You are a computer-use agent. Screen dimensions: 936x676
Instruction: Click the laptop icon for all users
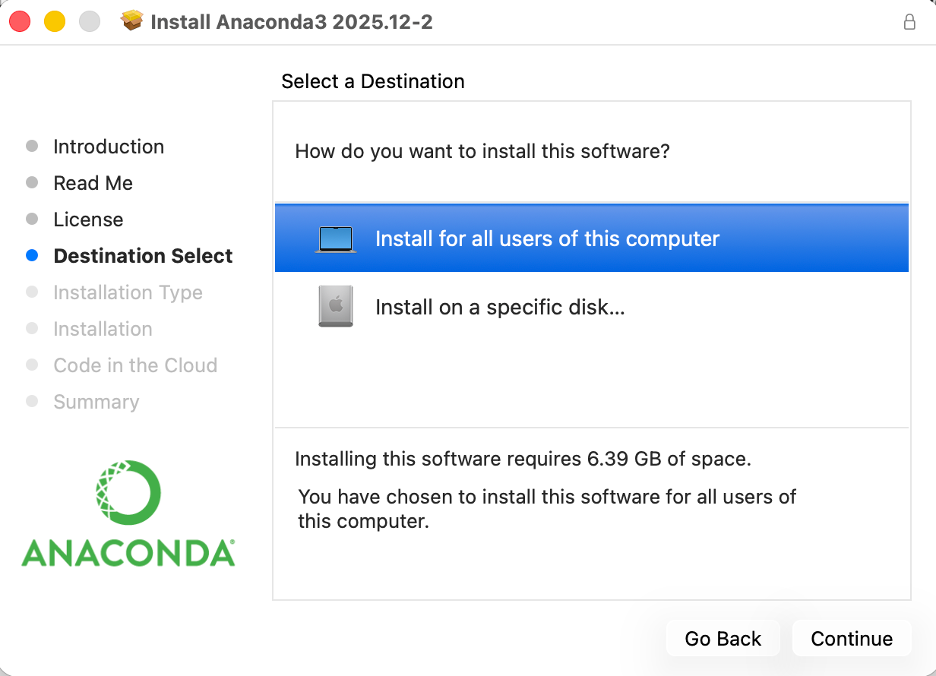pyautogui.click(x=336, y=239)
